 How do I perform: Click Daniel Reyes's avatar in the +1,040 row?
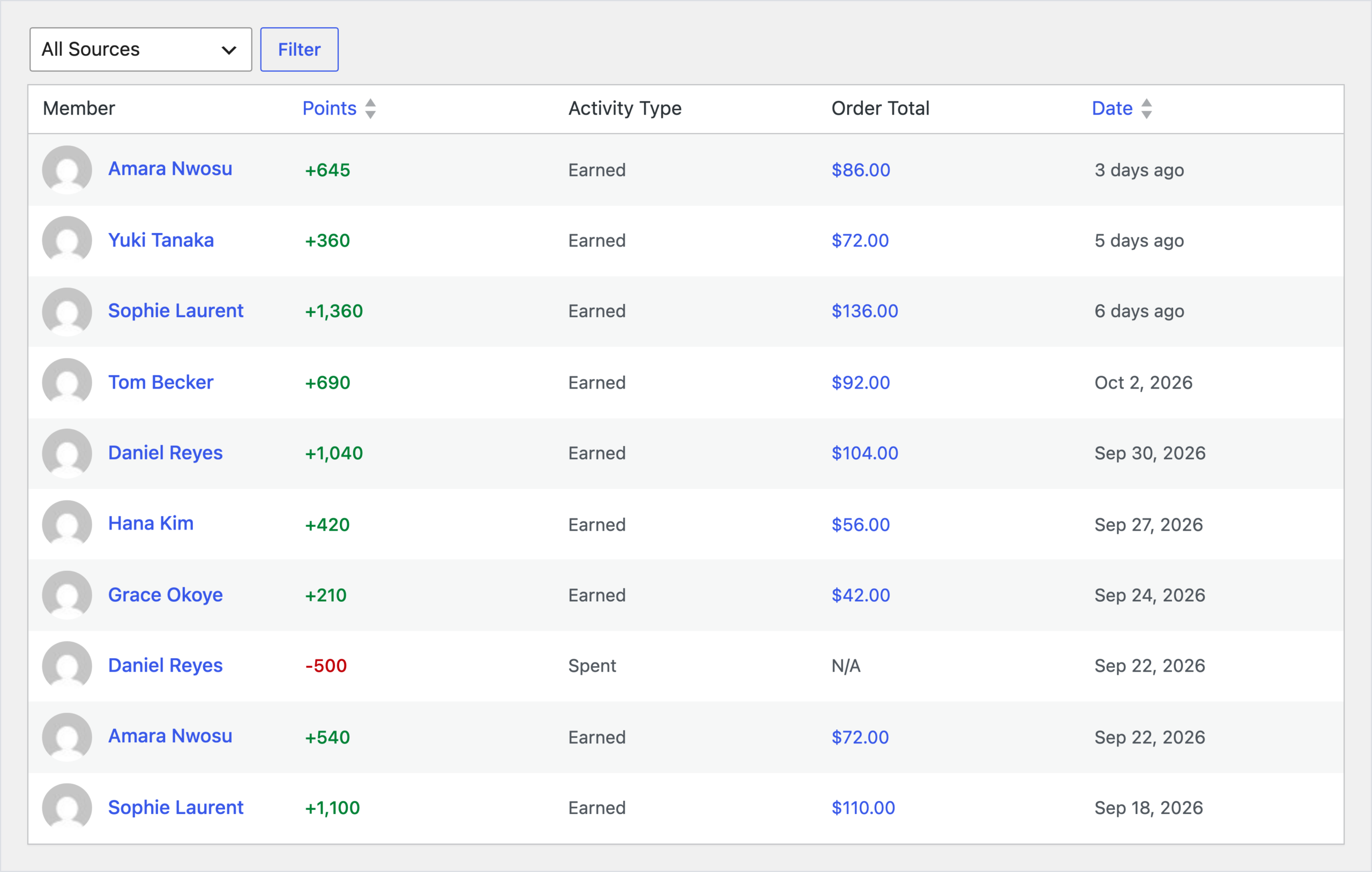pyautogui.click(x=67, y=453)
